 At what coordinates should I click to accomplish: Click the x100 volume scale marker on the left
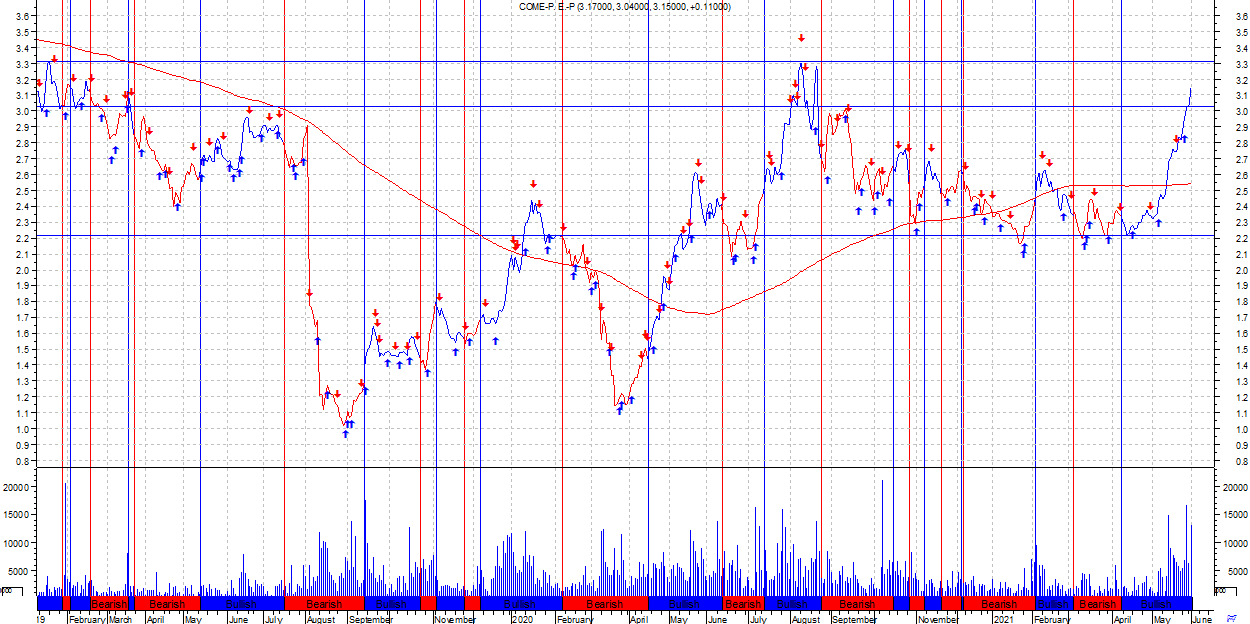click(x=7, y=590)
